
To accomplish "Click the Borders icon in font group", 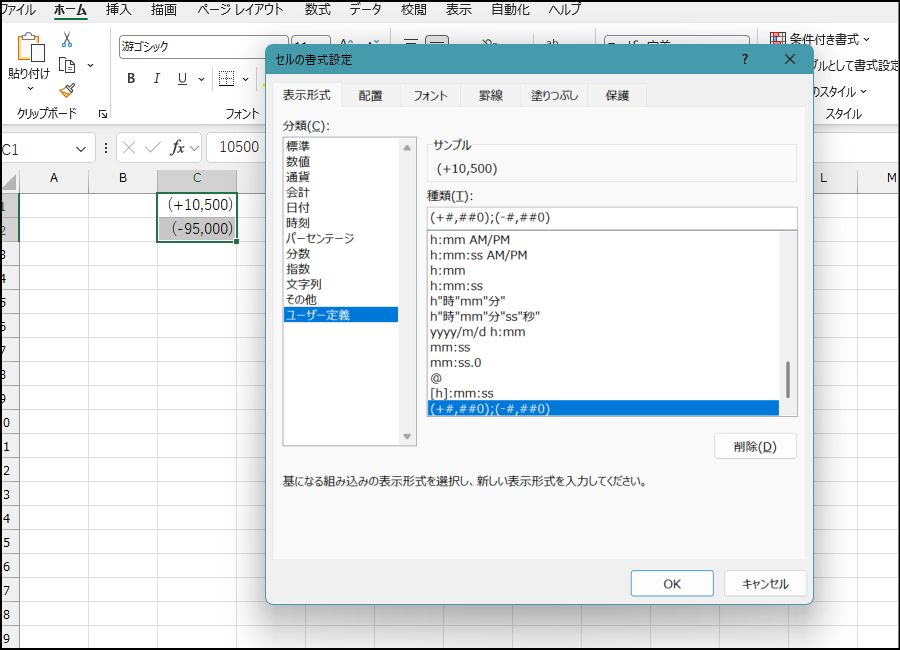I will (226, 79).
